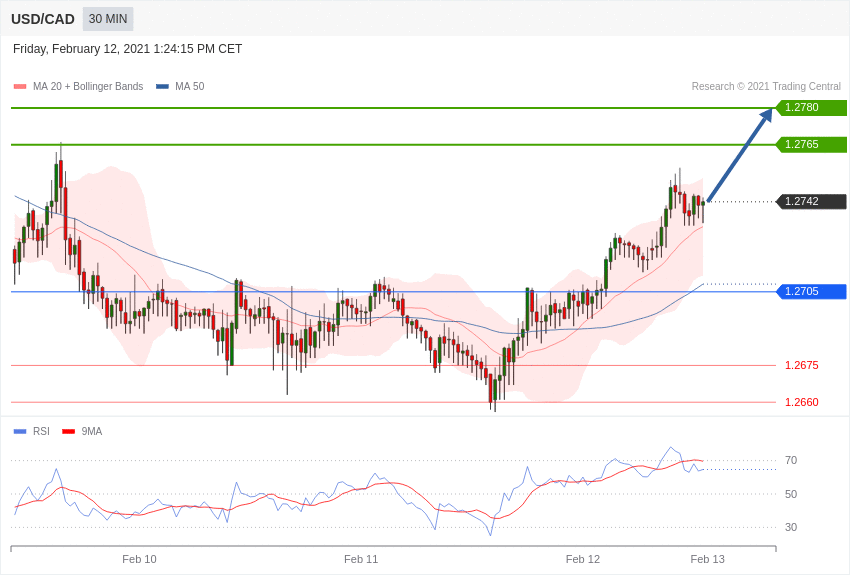Click the red 1.2675 support label
Screen dimensions: 850x576
802,365
